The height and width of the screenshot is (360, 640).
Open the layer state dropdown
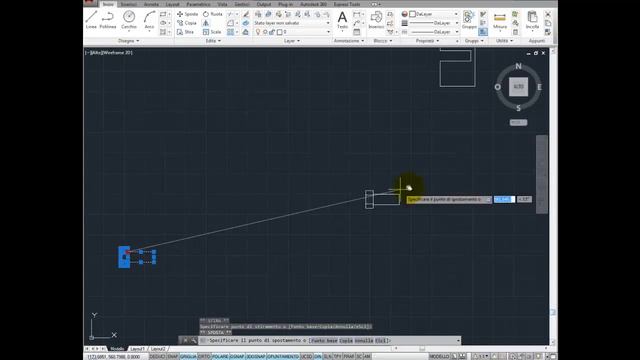[x=292, y=23]
